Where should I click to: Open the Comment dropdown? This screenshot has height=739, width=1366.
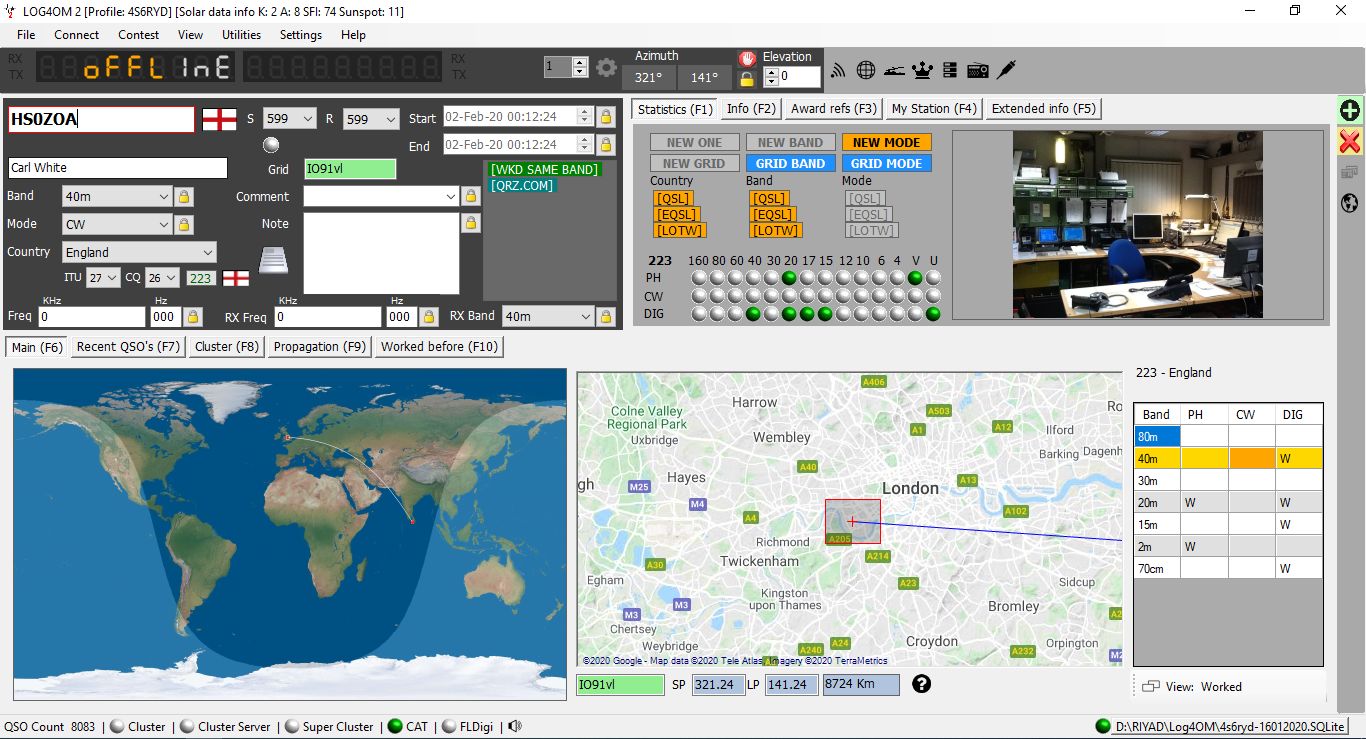pyautogui.click(x=450, y=197)
